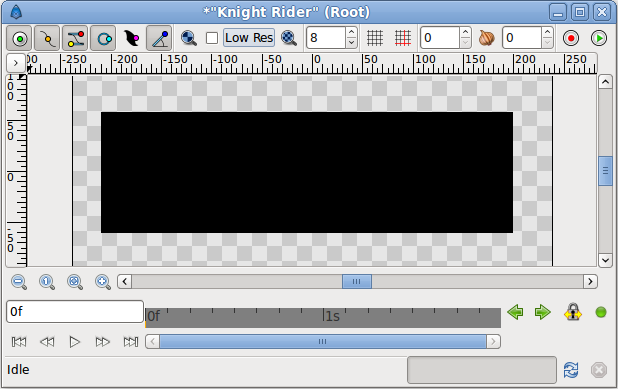Zoom to fit the canvas
The height and width of the screenshot is (389, 618).
coord(75,282)
